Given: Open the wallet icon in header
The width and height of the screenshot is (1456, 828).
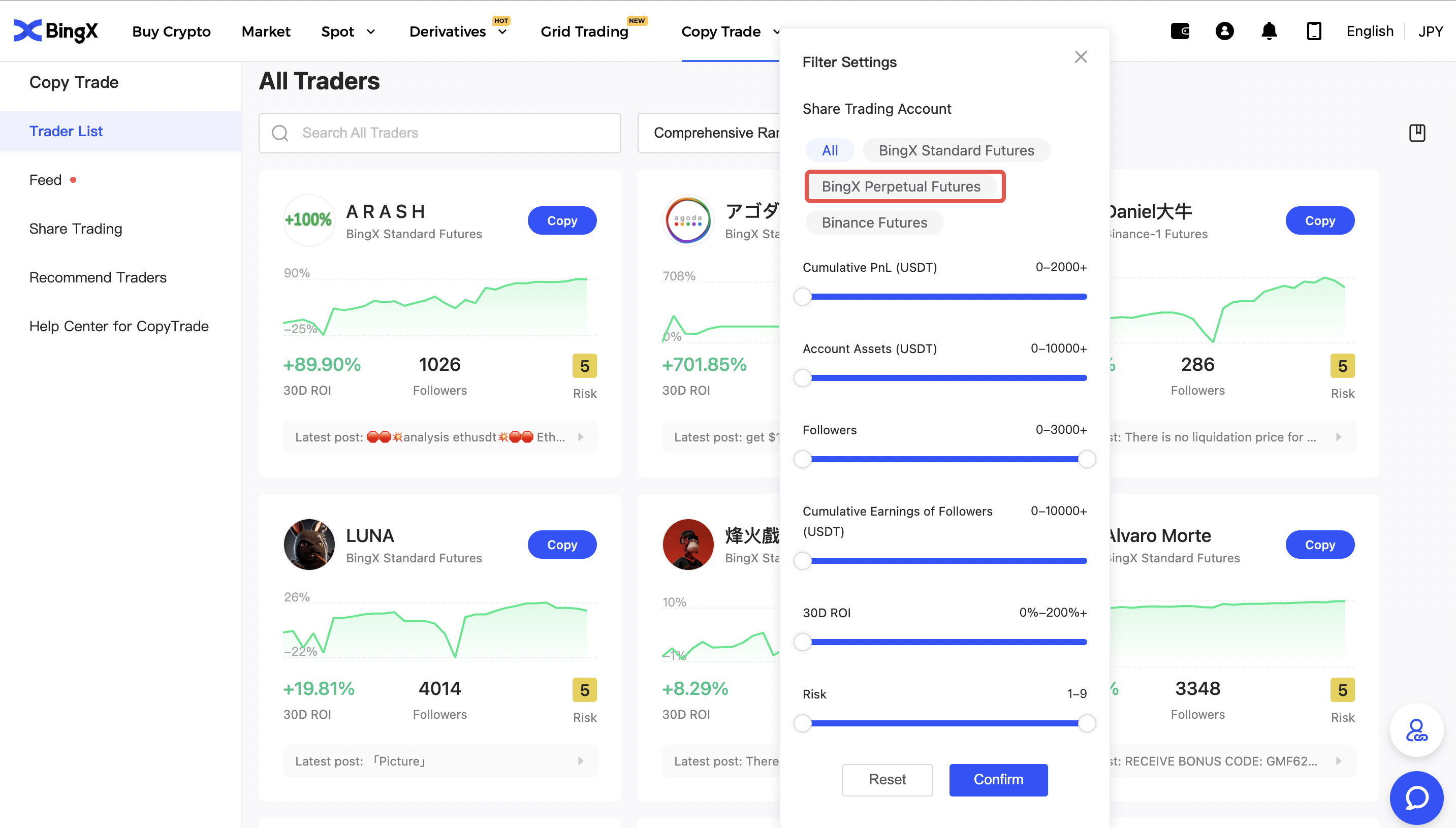Looking at the screenshot, I should (x=1180, y=31).
